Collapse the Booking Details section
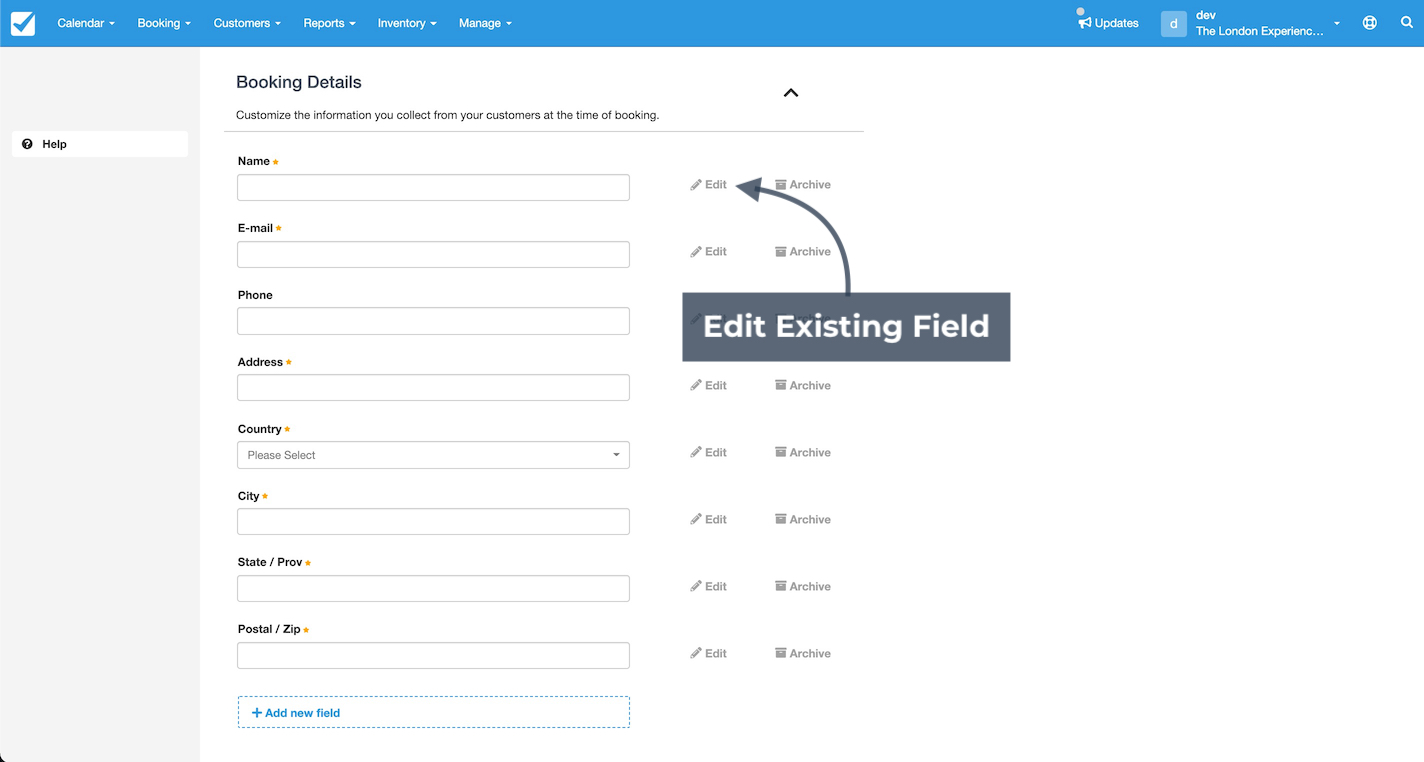 click(x=791, y=93)
